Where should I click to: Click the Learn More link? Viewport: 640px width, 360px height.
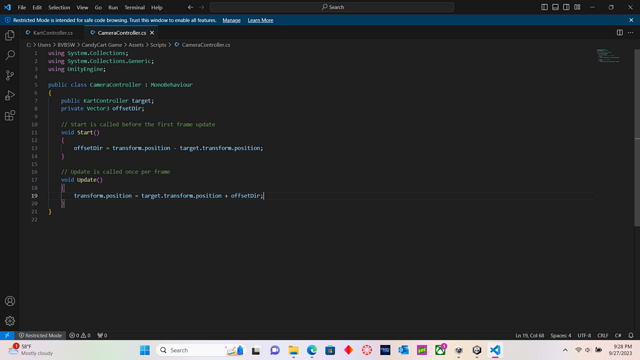click(260, 20)
